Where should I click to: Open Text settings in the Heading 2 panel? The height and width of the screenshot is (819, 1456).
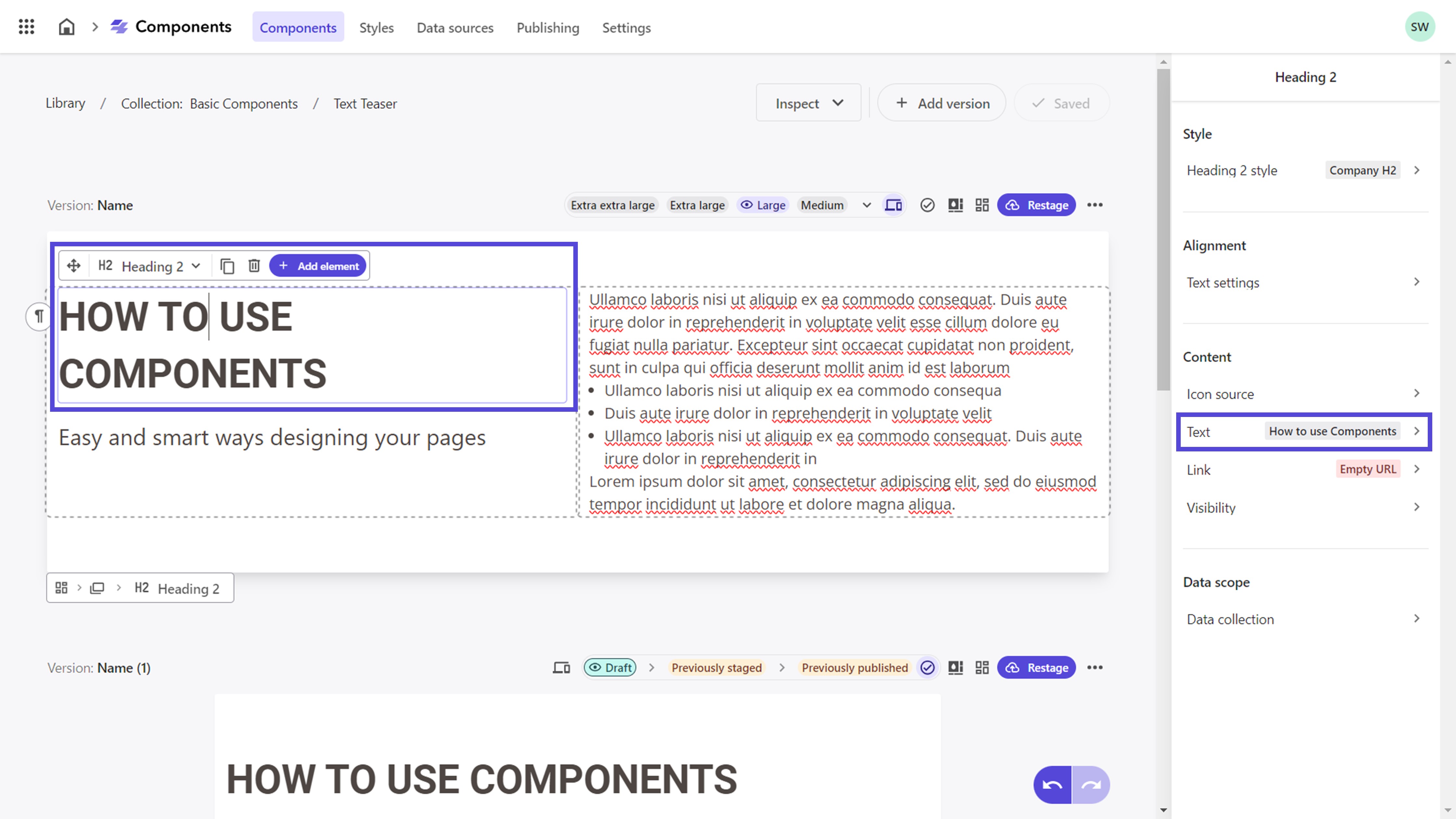[1300, 282]
